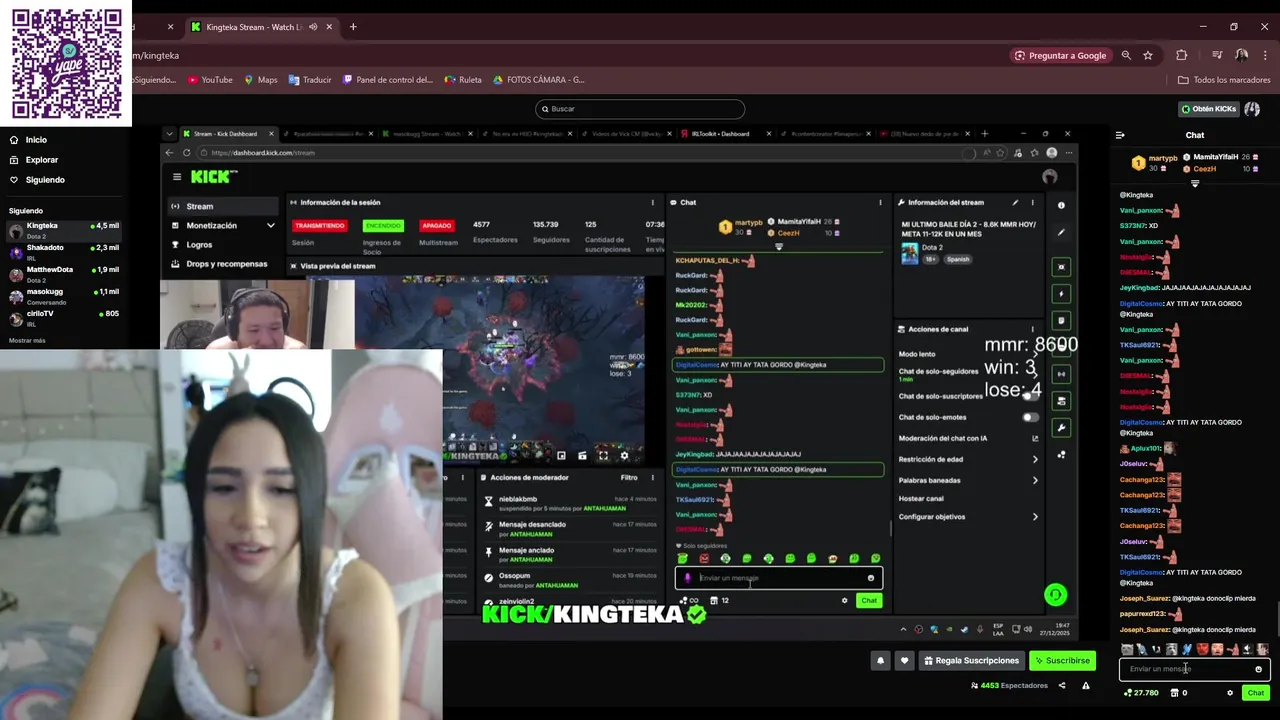Expand Restricción de edad row
1280x720 pixels.
click(x=968, y=459)
